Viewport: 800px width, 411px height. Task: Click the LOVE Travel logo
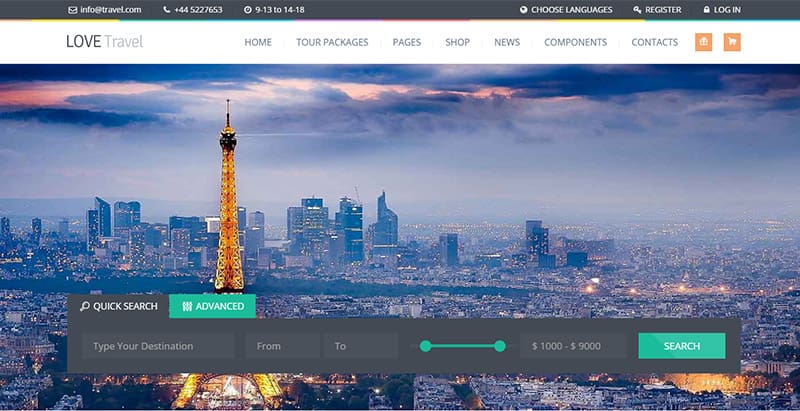pyautogui.click(x=105, y=42)
